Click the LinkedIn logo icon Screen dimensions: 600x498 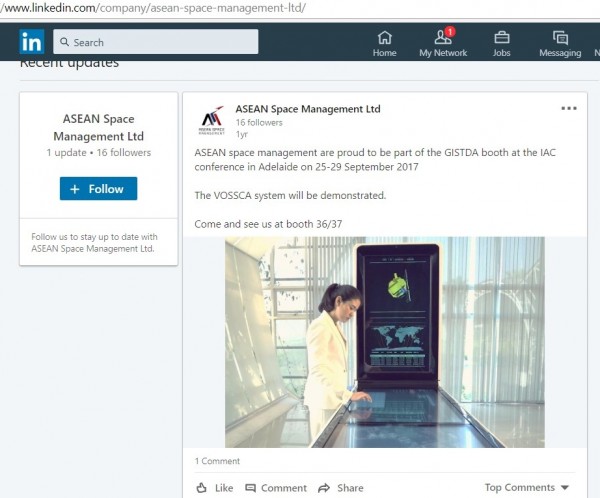click(31, 42)
